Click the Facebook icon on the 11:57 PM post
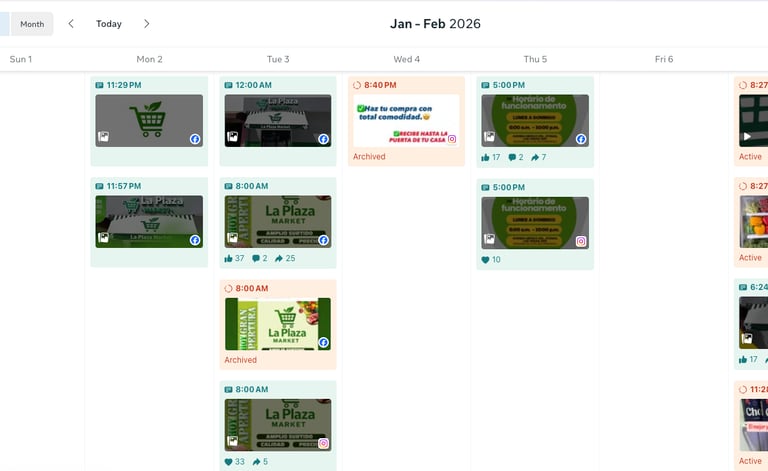The image size is (768, 471). (195, 240)
